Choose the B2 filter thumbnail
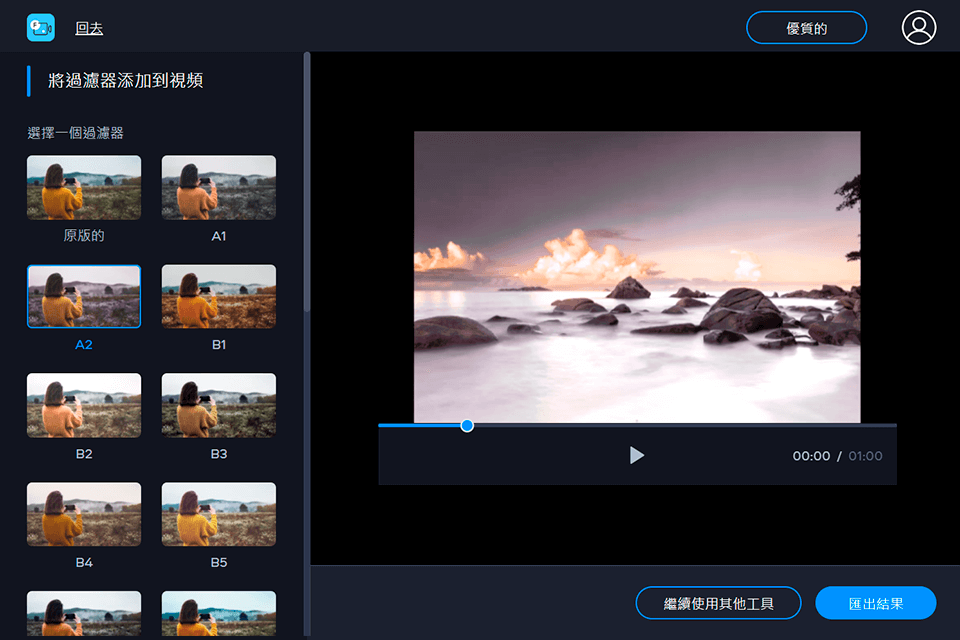The image size is (960, 640). (x=84, y=405)
